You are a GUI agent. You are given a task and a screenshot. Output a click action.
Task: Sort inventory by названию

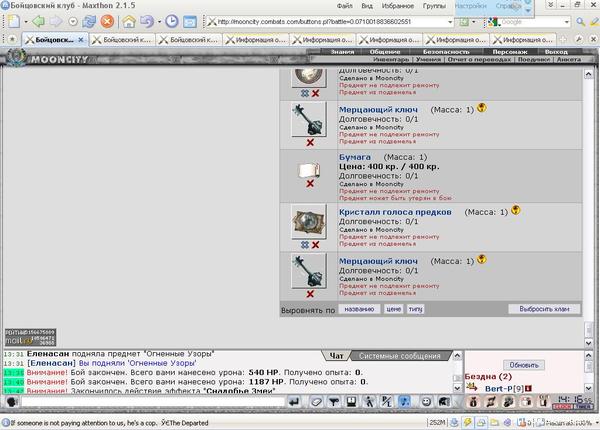coord(359,309)
